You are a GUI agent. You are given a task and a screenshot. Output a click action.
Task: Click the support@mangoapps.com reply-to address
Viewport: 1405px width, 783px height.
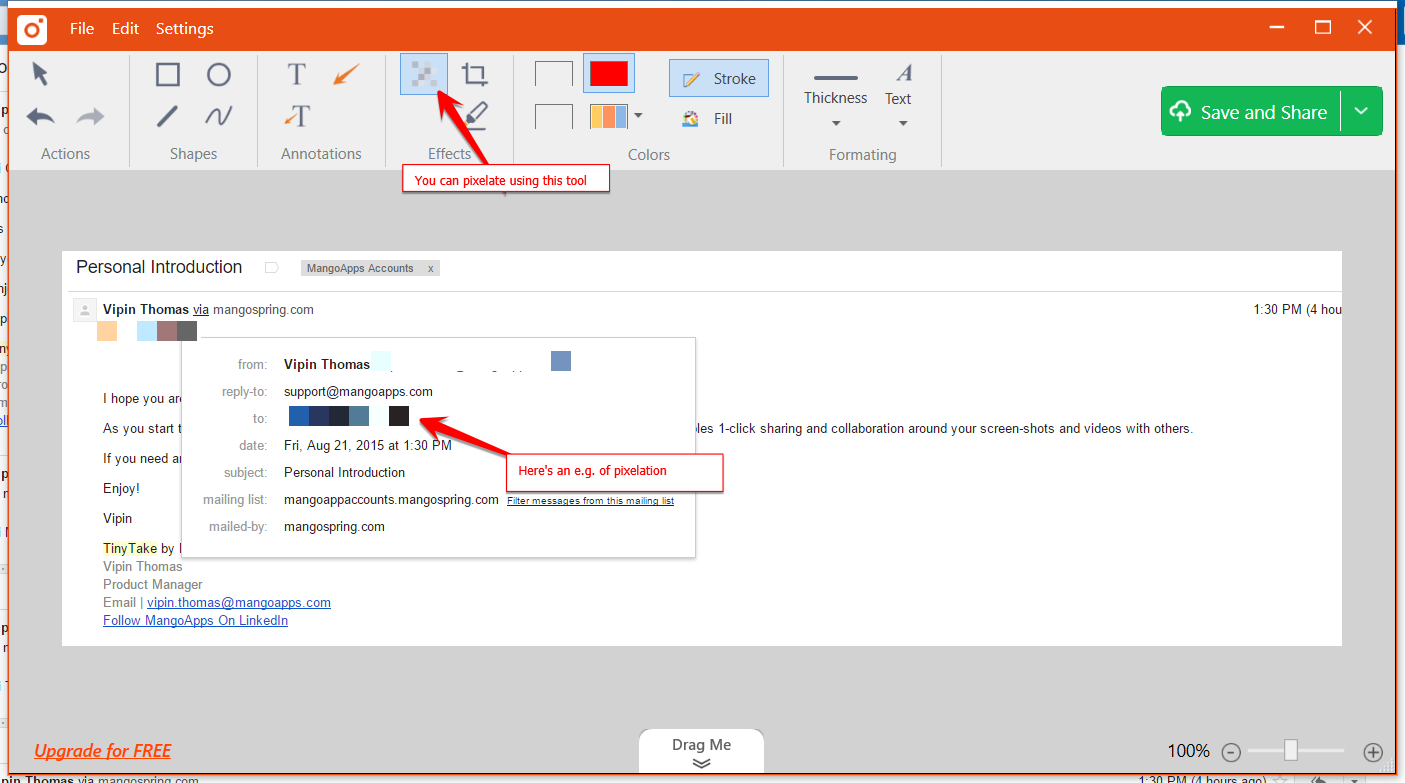tap(358, 392)
